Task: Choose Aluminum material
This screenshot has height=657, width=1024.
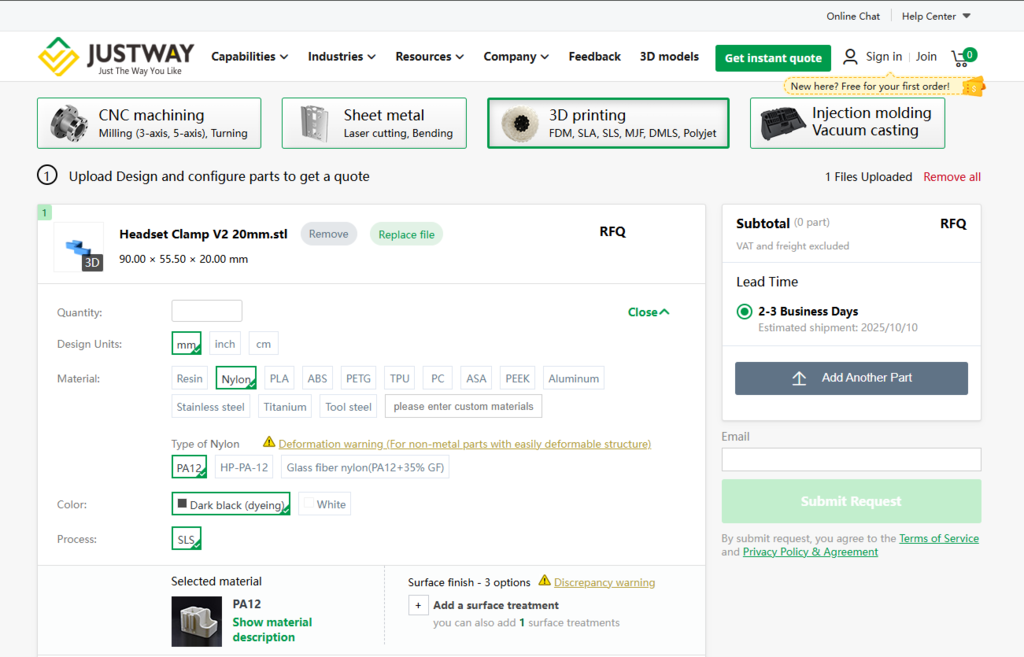Action: point(573,378)
